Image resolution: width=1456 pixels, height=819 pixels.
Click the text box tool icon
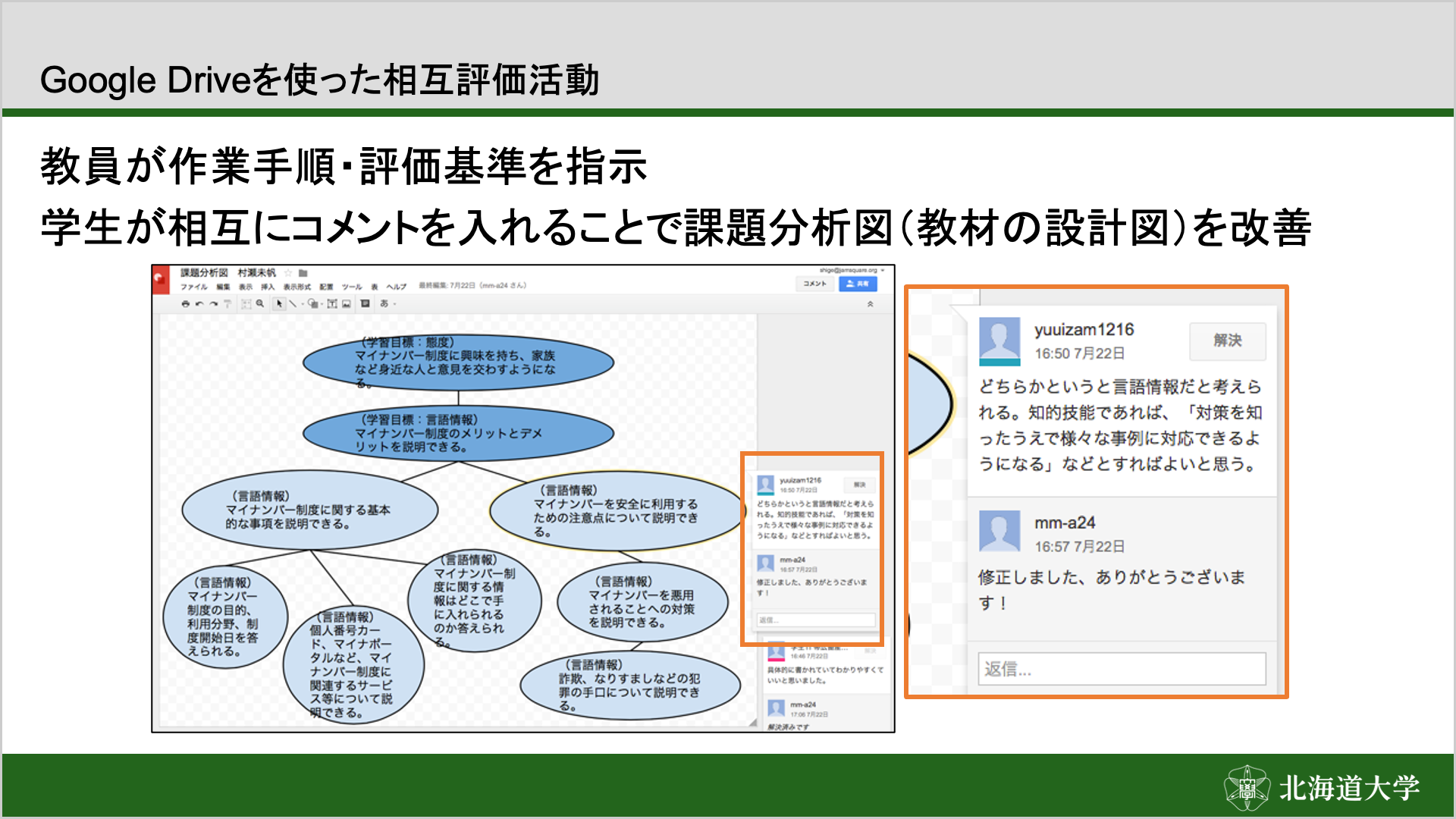[x=332, y=303]
